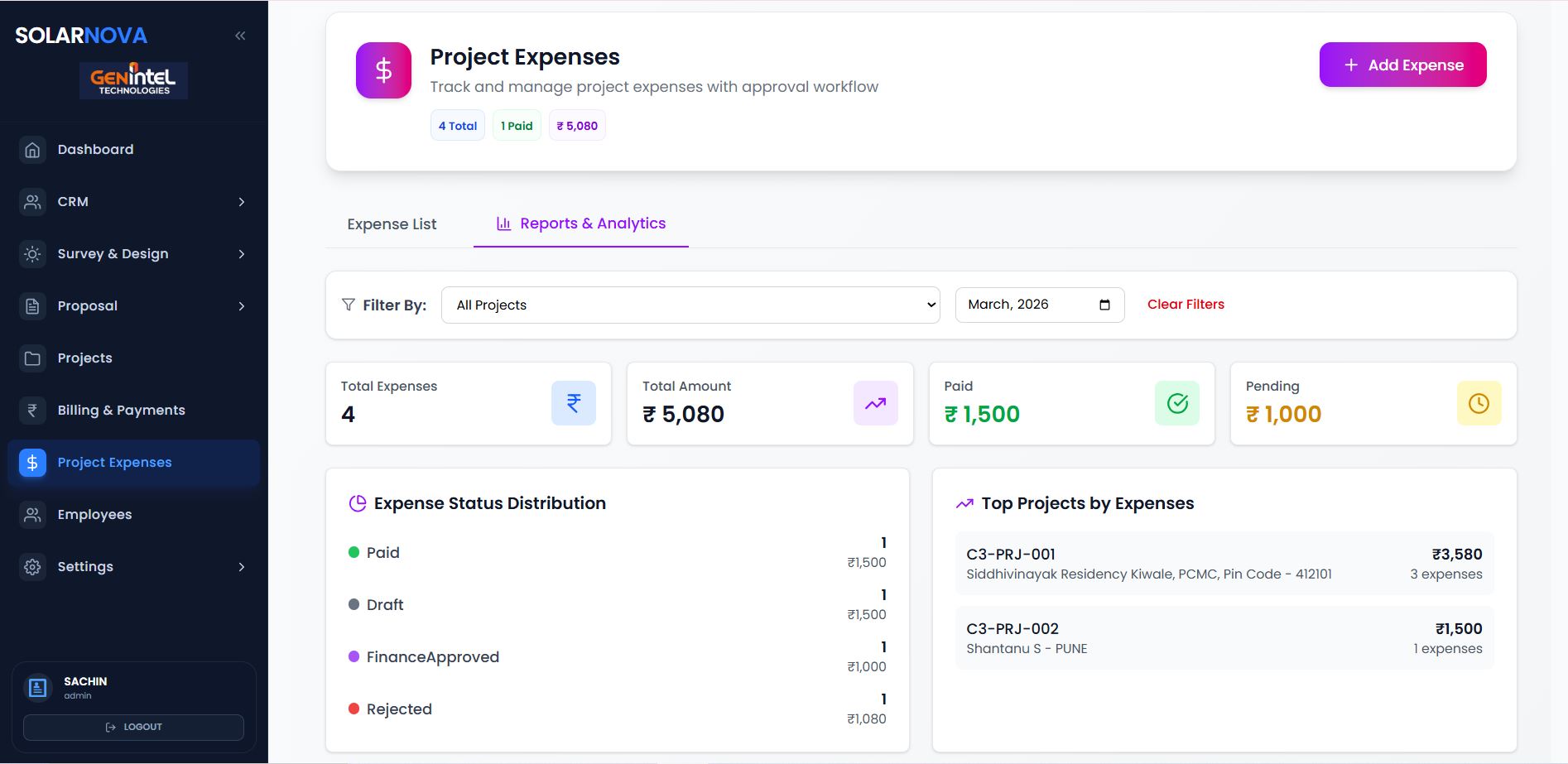Select the Reports & Analytics tab
The height and width of the screenshot is (764, 1568).
[x=581, y=223]
